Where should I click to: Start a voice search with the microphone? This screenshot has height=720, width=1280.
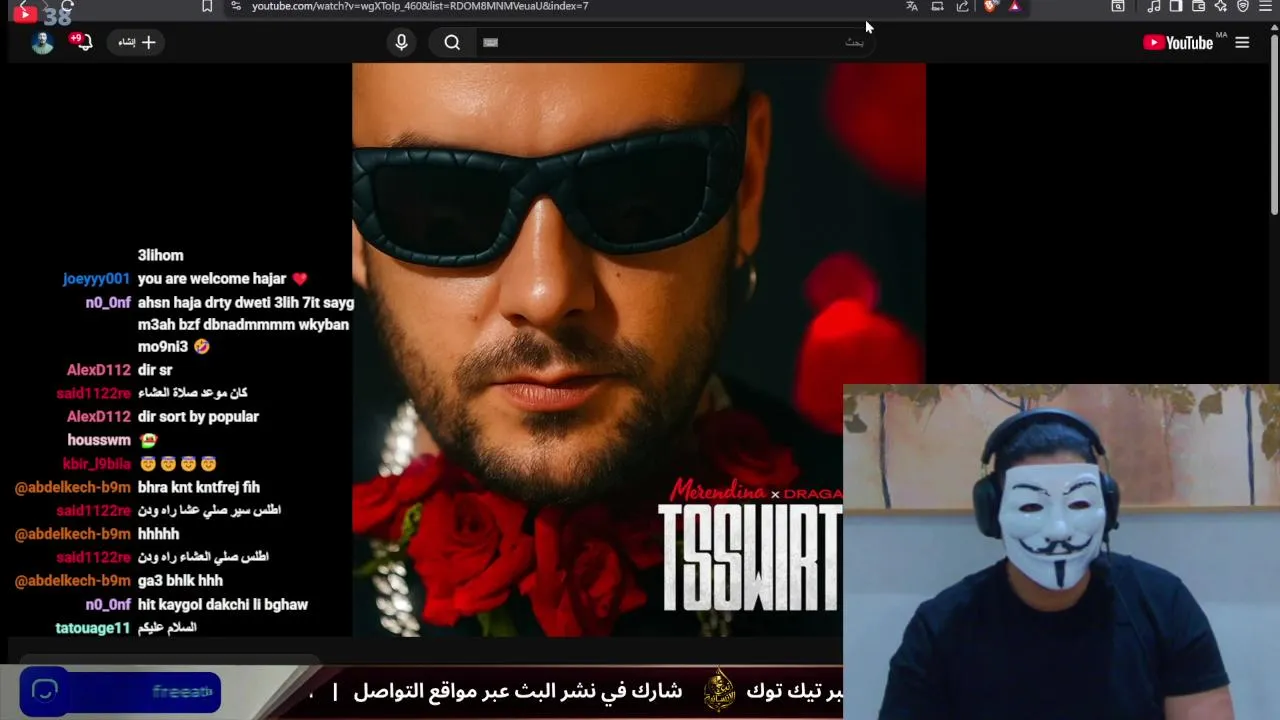click(401, 42)
